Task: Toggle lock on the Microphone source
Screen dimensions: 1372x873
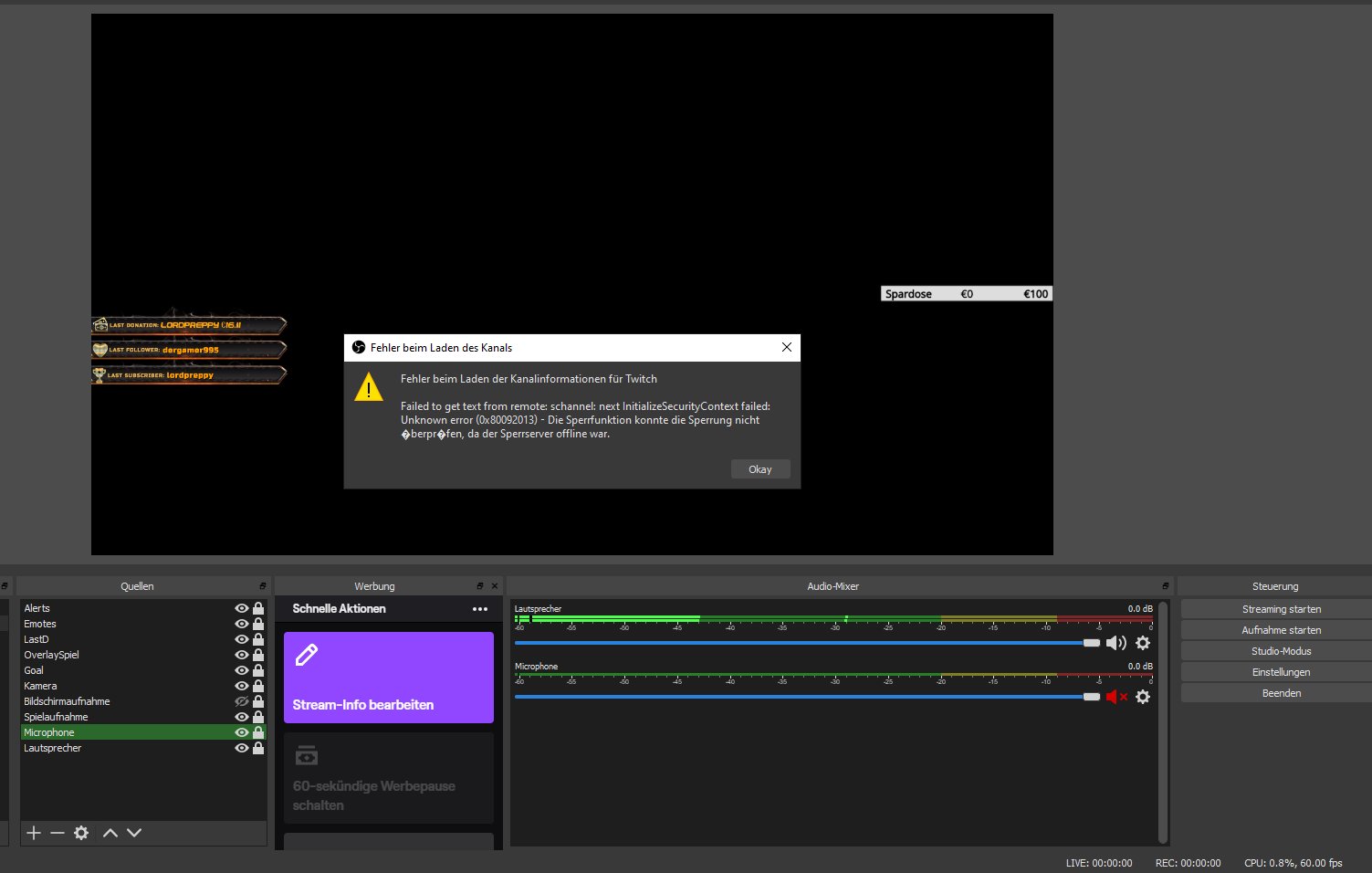Action: 258,732
